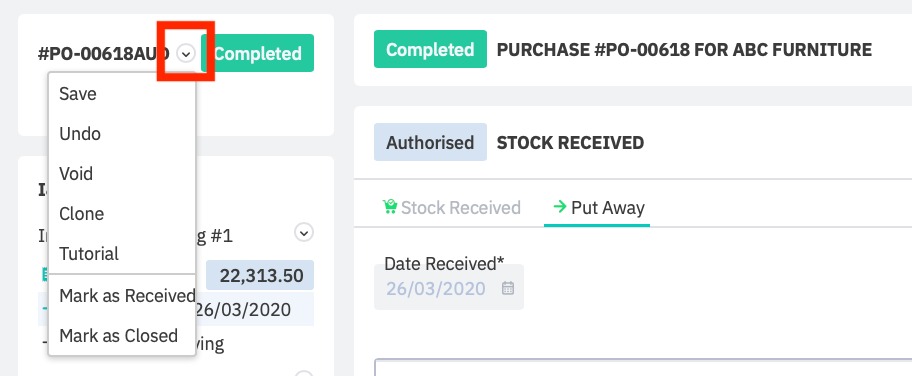
Task: Click the Date Received input field
Action: tap(449, 288)
